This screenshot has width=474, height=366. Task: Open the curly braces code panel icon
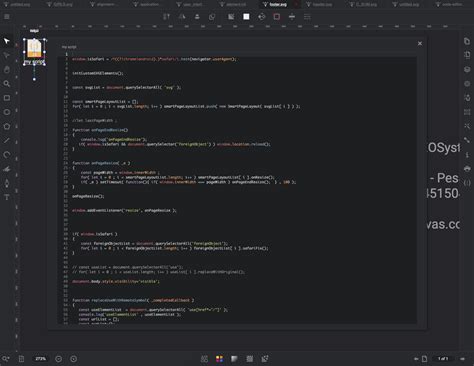pyautogui.click(x=467, y=183)
